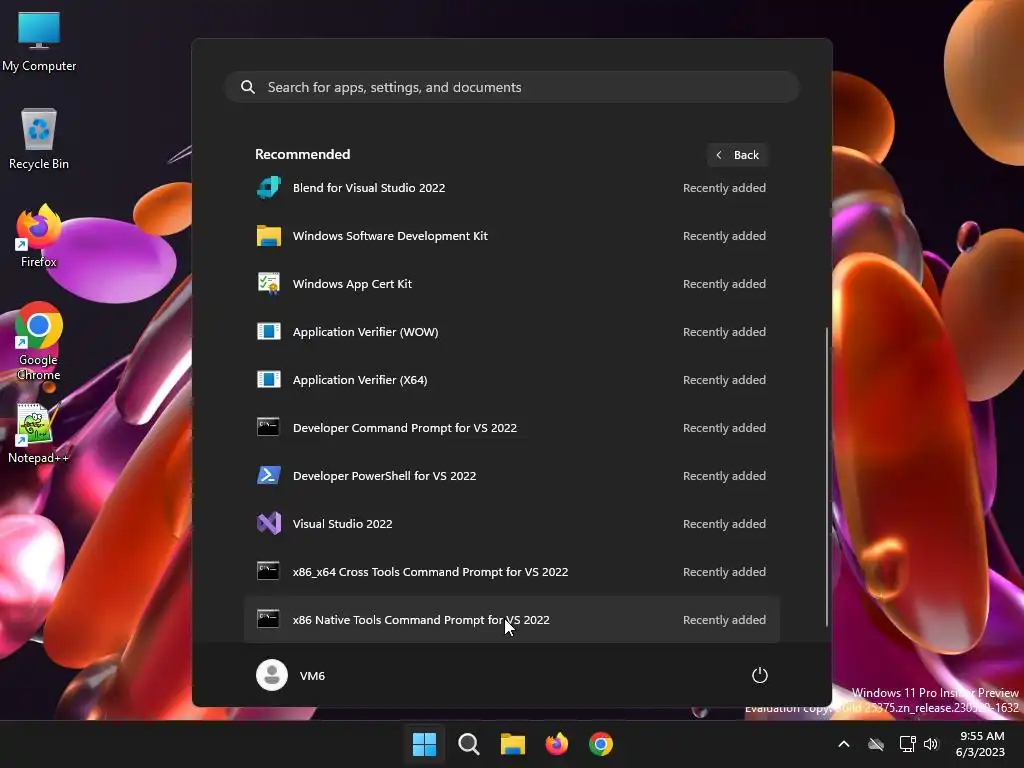Show hidden tray icons chevron
The width and height of the screenshot is (1024, 768).
[x=844, y=744]
